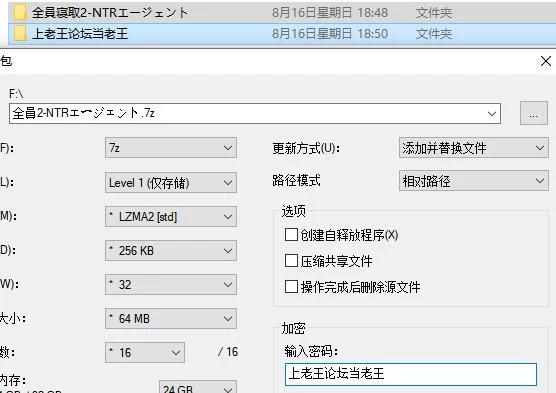Click the date 8月16日星期日 18:48
Image resolution: width=556 pixels, height=393 pixels.
click(x=330, y=13)
